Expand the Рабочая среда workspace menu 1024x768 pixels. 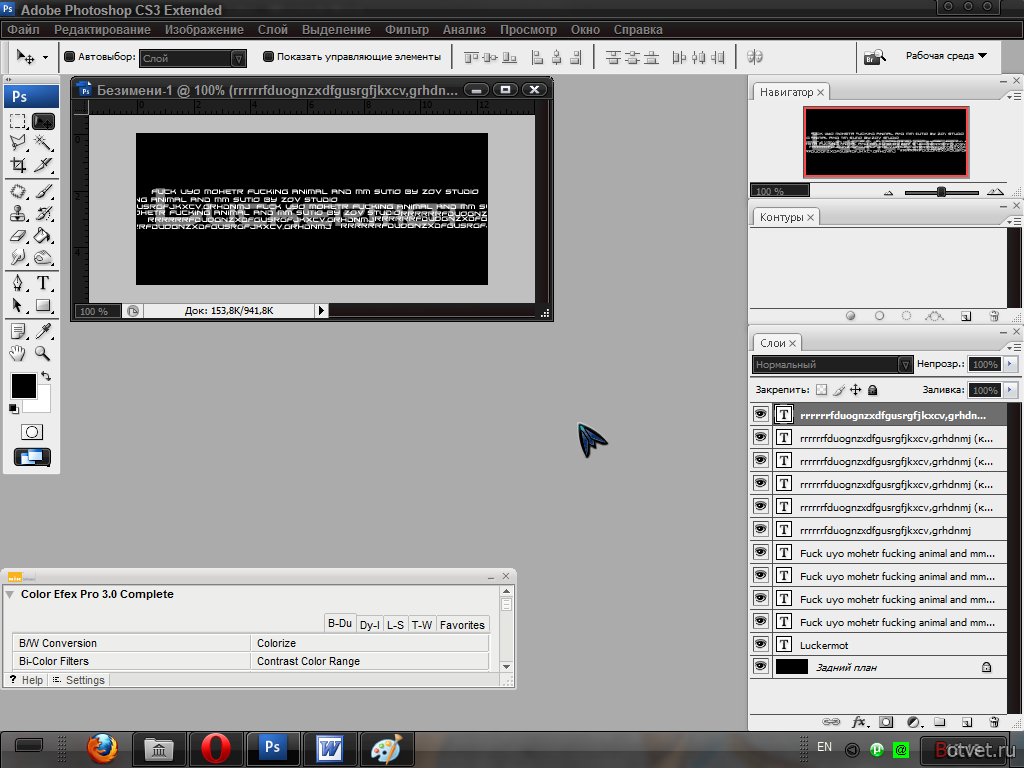pos(946,56)
